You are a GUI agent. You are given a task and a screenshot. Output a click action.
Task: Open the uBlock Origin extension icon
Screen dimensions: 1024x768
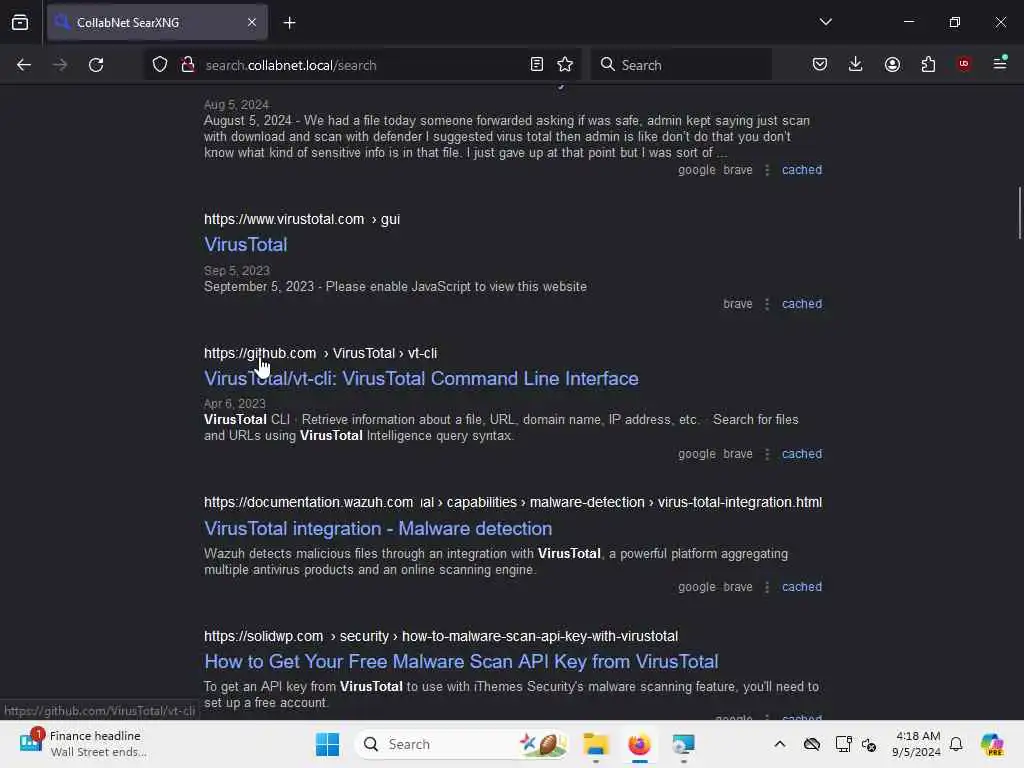964,63
